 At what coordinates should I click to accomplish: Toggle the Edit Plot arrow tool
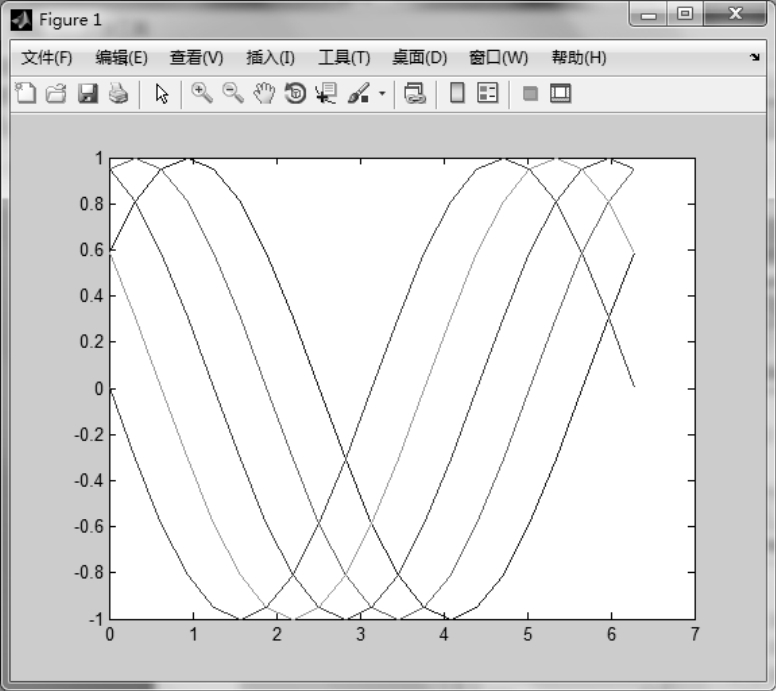(162, 94)
